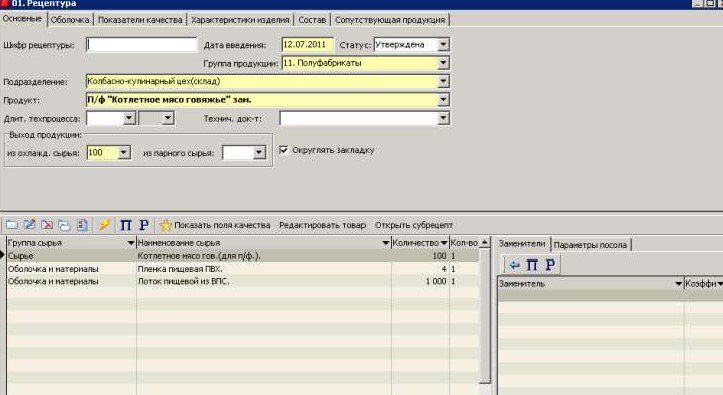Open the Характеристики изделия tab
Image resolution: width=723 pixels, height=395 pixels.
click(240, 20)
